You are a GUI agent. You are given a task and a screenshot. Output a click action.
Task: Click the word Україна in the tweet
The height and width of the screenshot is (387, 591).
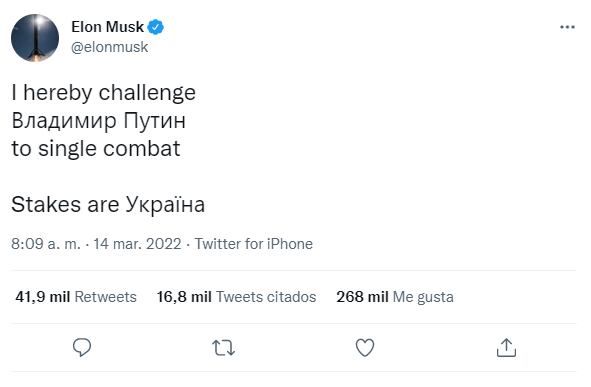[165, 204]
